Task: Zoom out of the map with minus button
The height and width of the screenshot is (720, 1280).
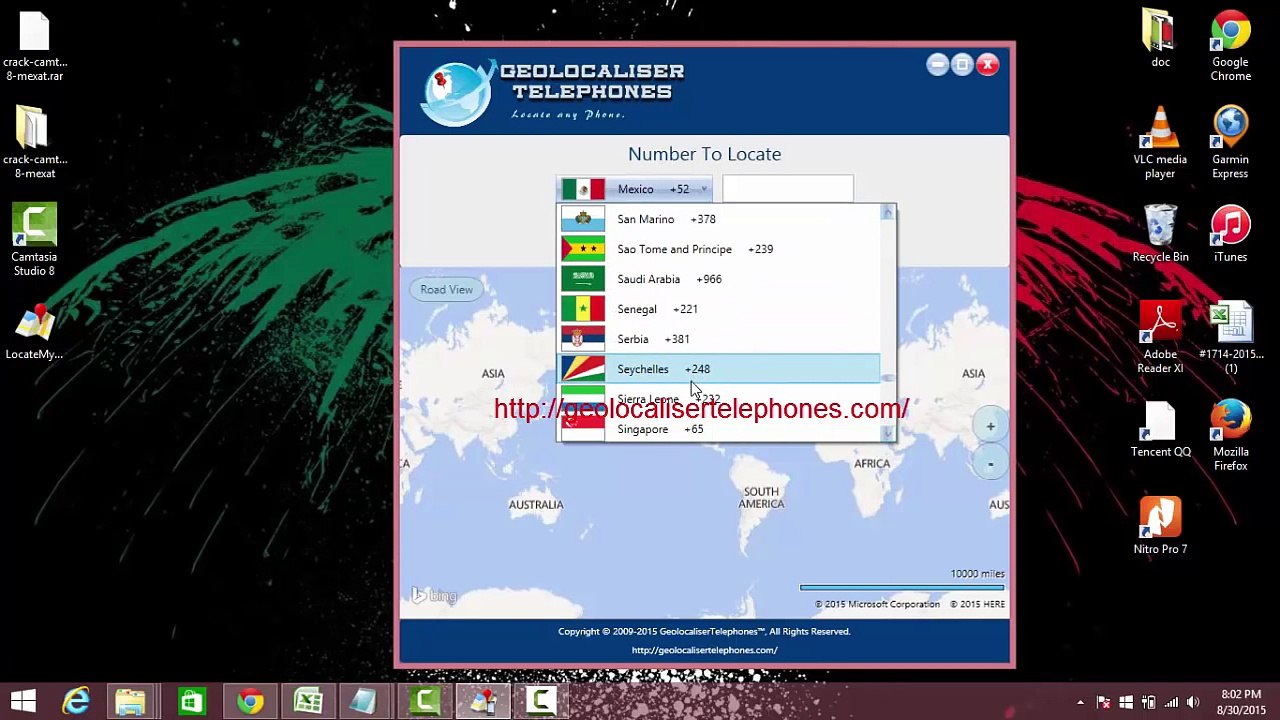Action: pos(990,464)
